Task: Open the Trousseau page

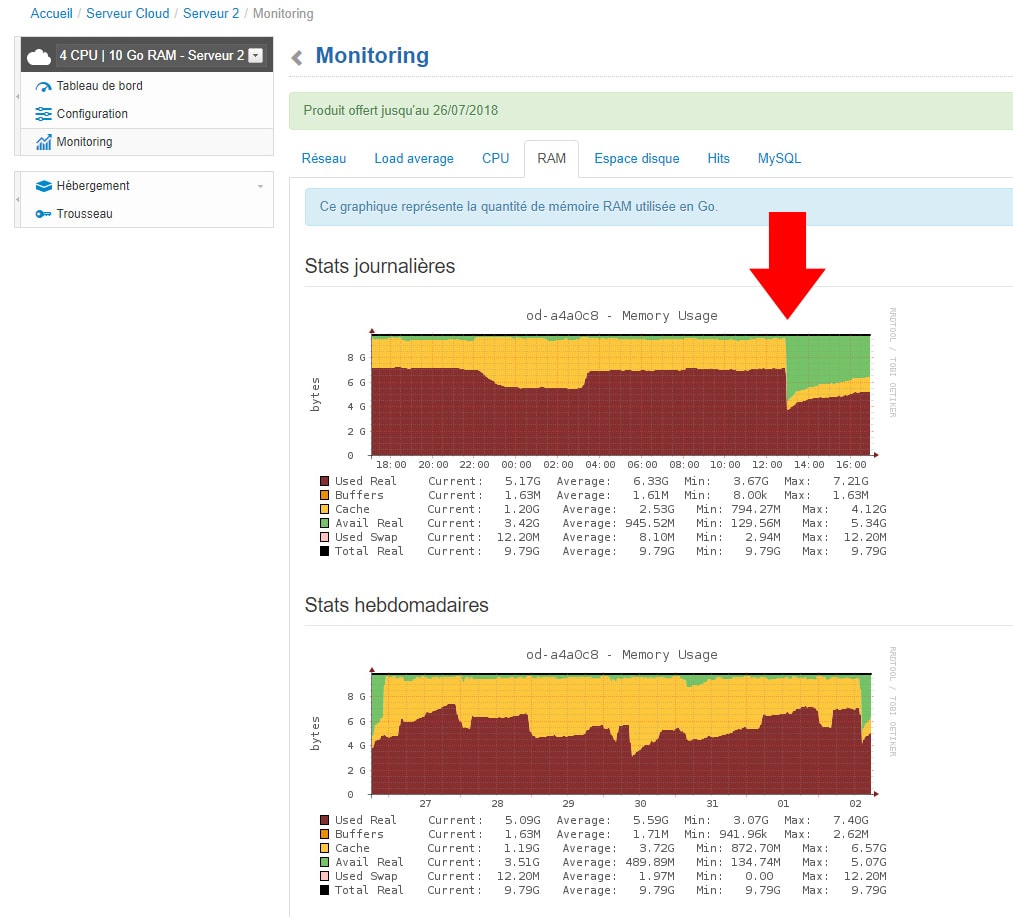Action: point(85,213)
